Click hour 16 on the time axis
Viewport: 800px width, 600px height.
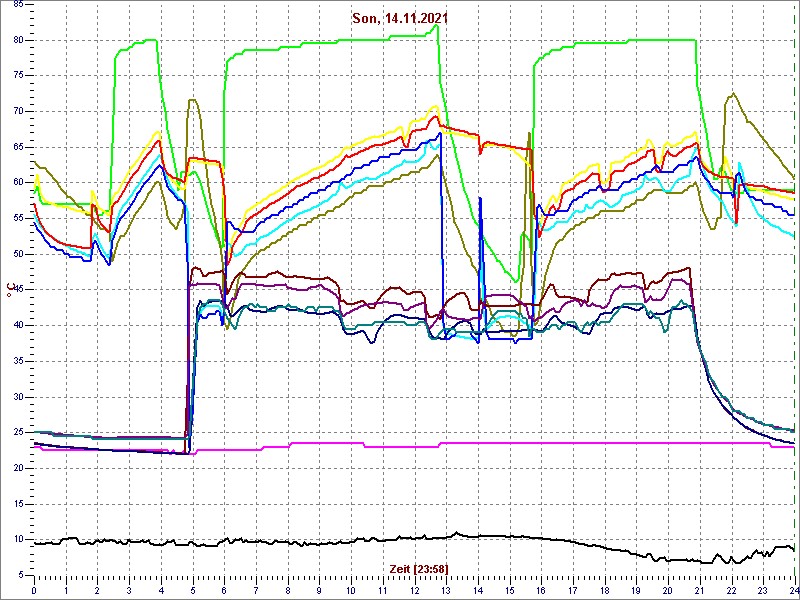coord(541,588)
